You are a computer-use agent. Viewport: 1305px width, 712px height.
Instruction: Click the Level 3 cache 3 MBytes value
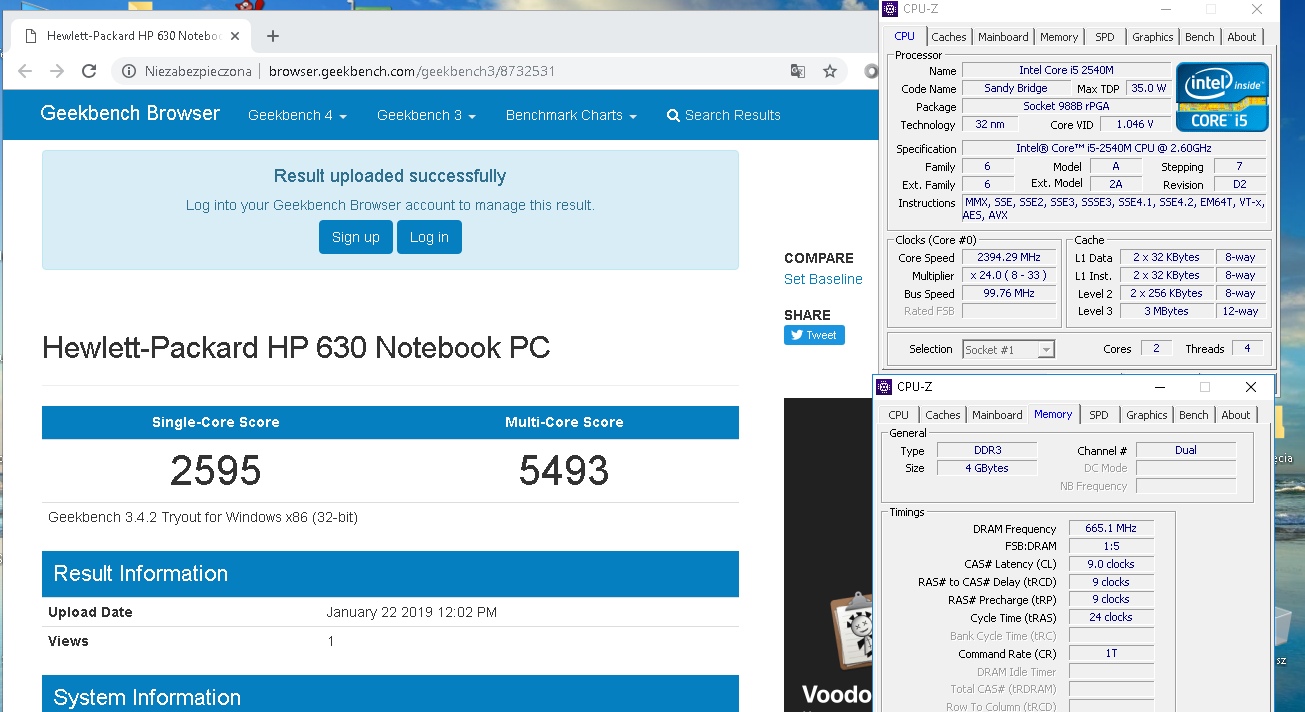(x=1166, y=311)
